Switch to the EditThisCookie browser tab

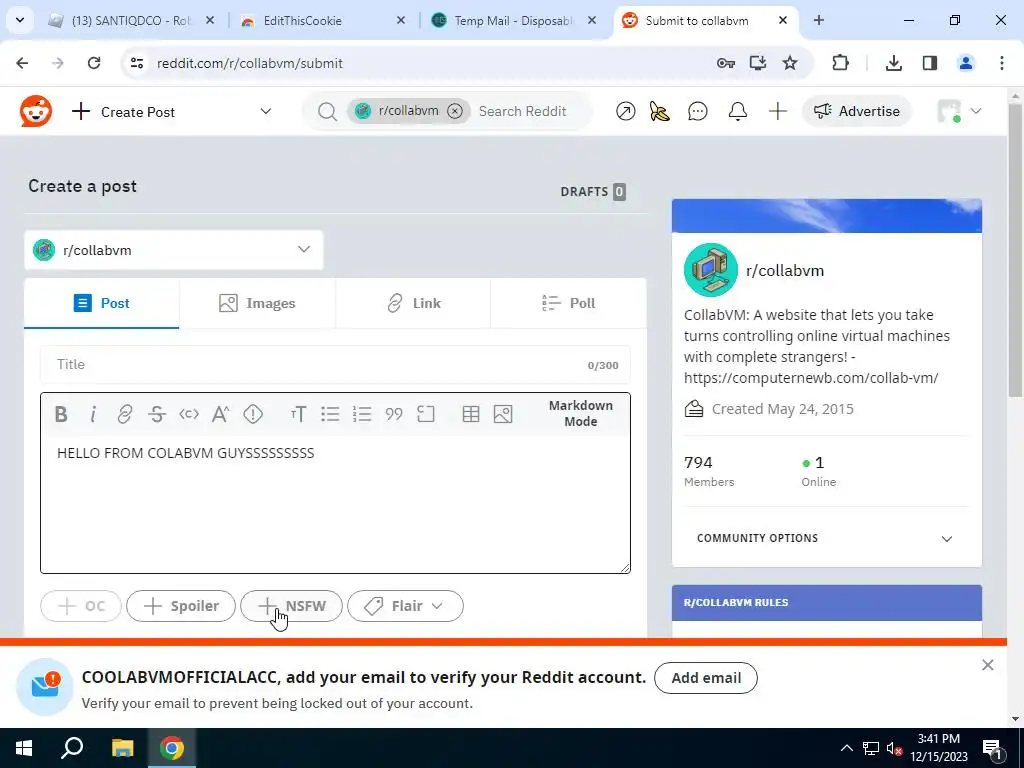pos(325,21)
